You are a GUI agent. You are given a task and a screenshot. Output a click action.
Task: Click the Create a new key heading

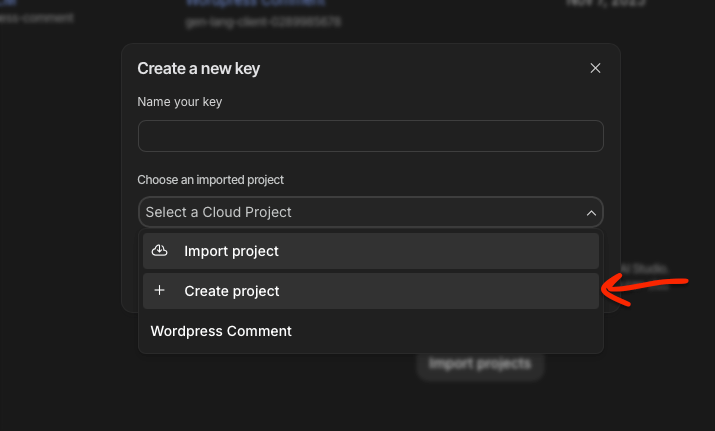pos(198,68)
